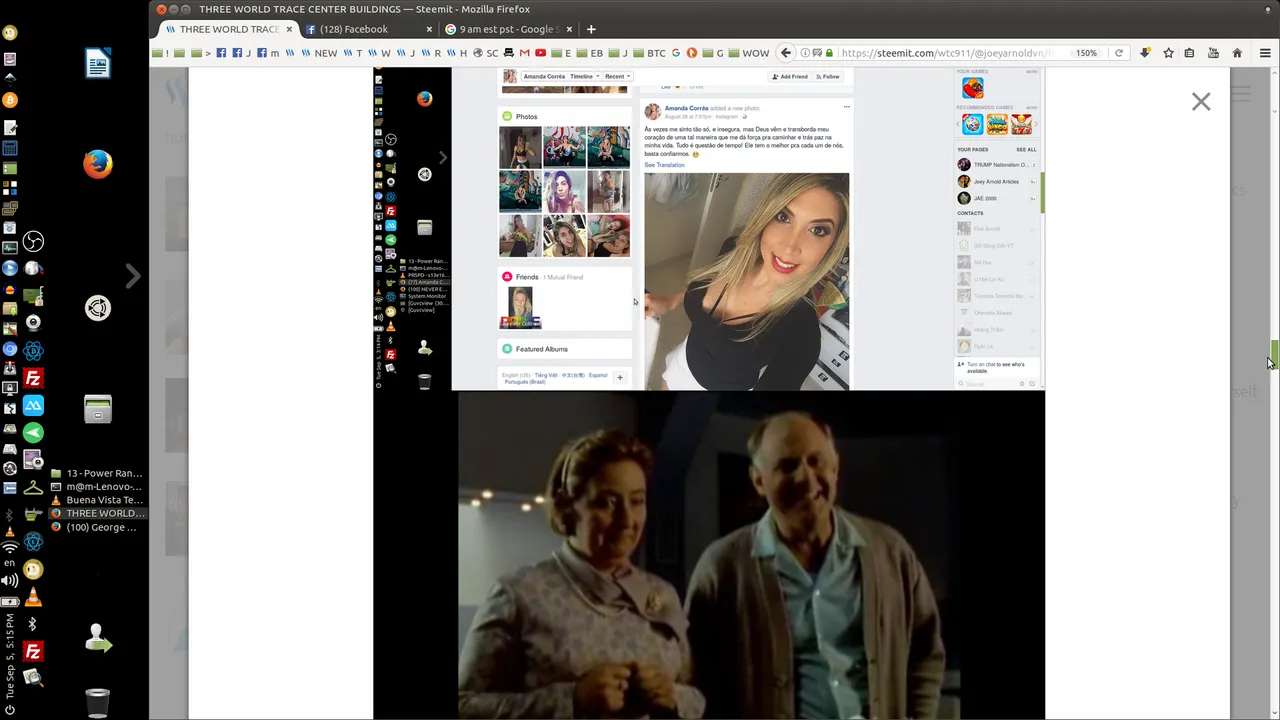Open the 'en' keyboard layout indicator
Viewport: 1280px width, 720px height.
[10, 563]
